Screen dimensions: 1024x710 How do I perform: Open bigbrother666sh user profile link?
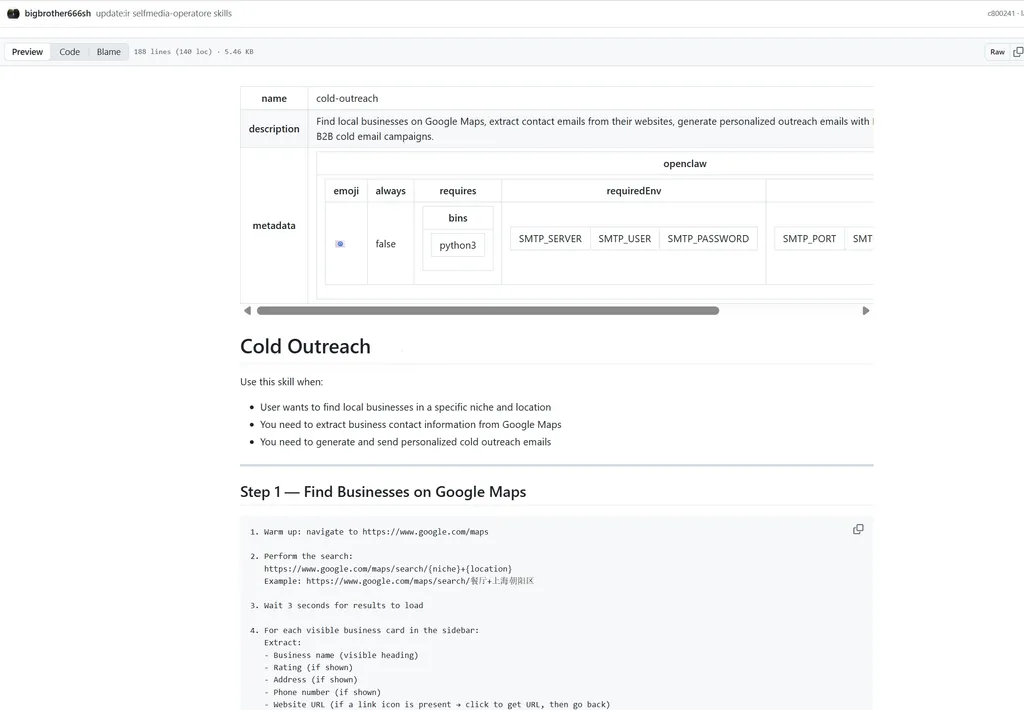(x=57, y=13)
